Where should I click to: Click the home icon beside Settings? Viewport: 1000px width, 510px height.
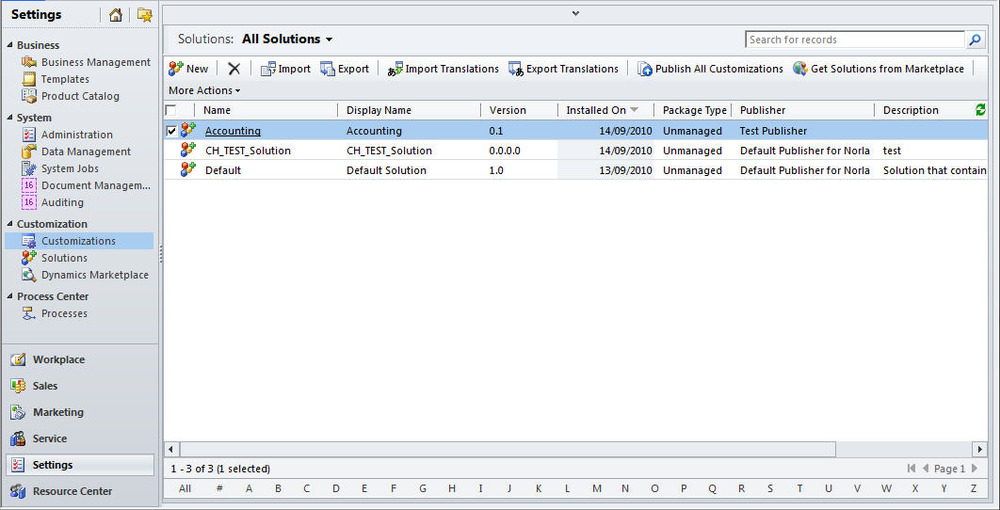pos(116,15)
